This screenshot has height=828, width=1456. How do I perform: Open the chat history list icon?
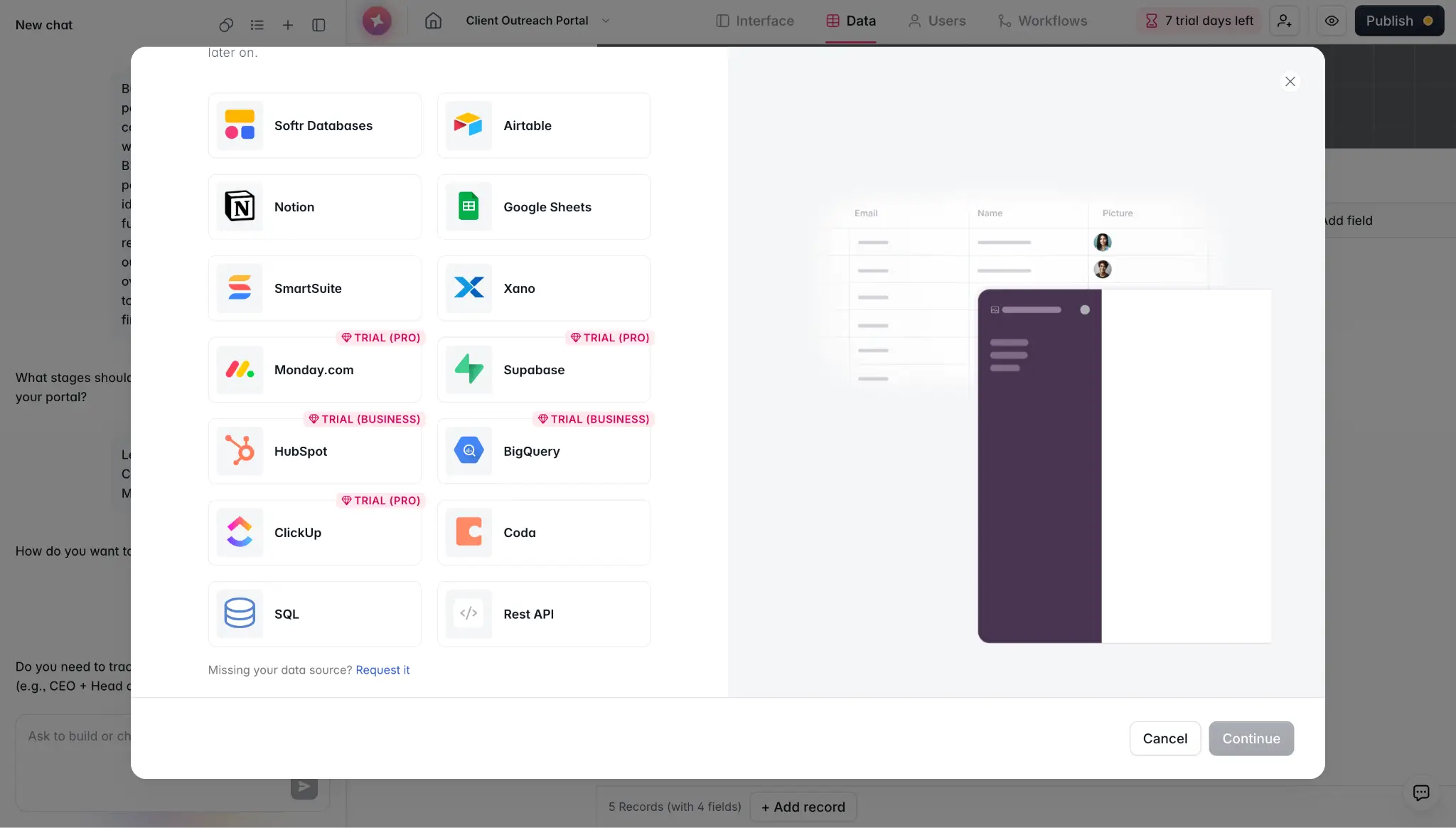point(257,25)
